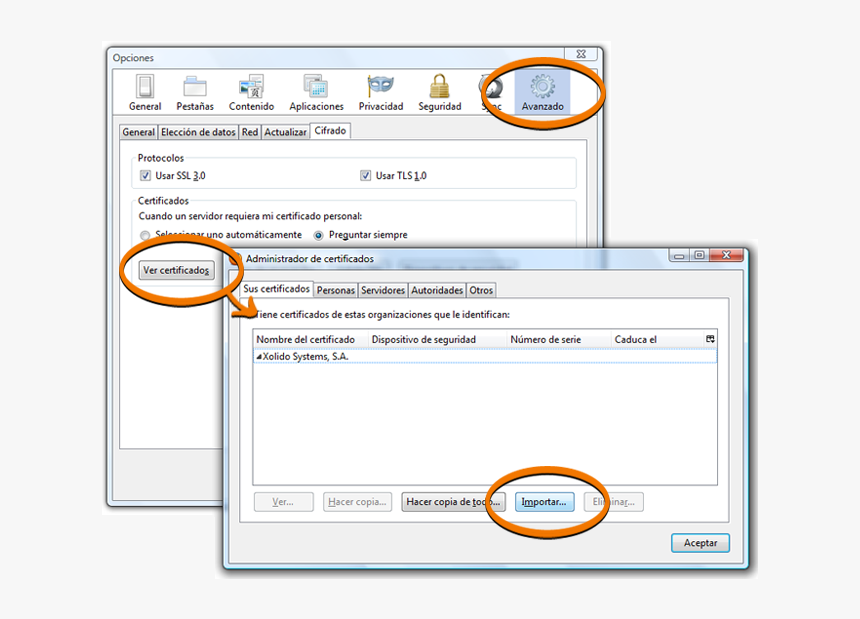Screen dimensions: 860x619
Task: Open the Otros tab
Action: point(481,290)
